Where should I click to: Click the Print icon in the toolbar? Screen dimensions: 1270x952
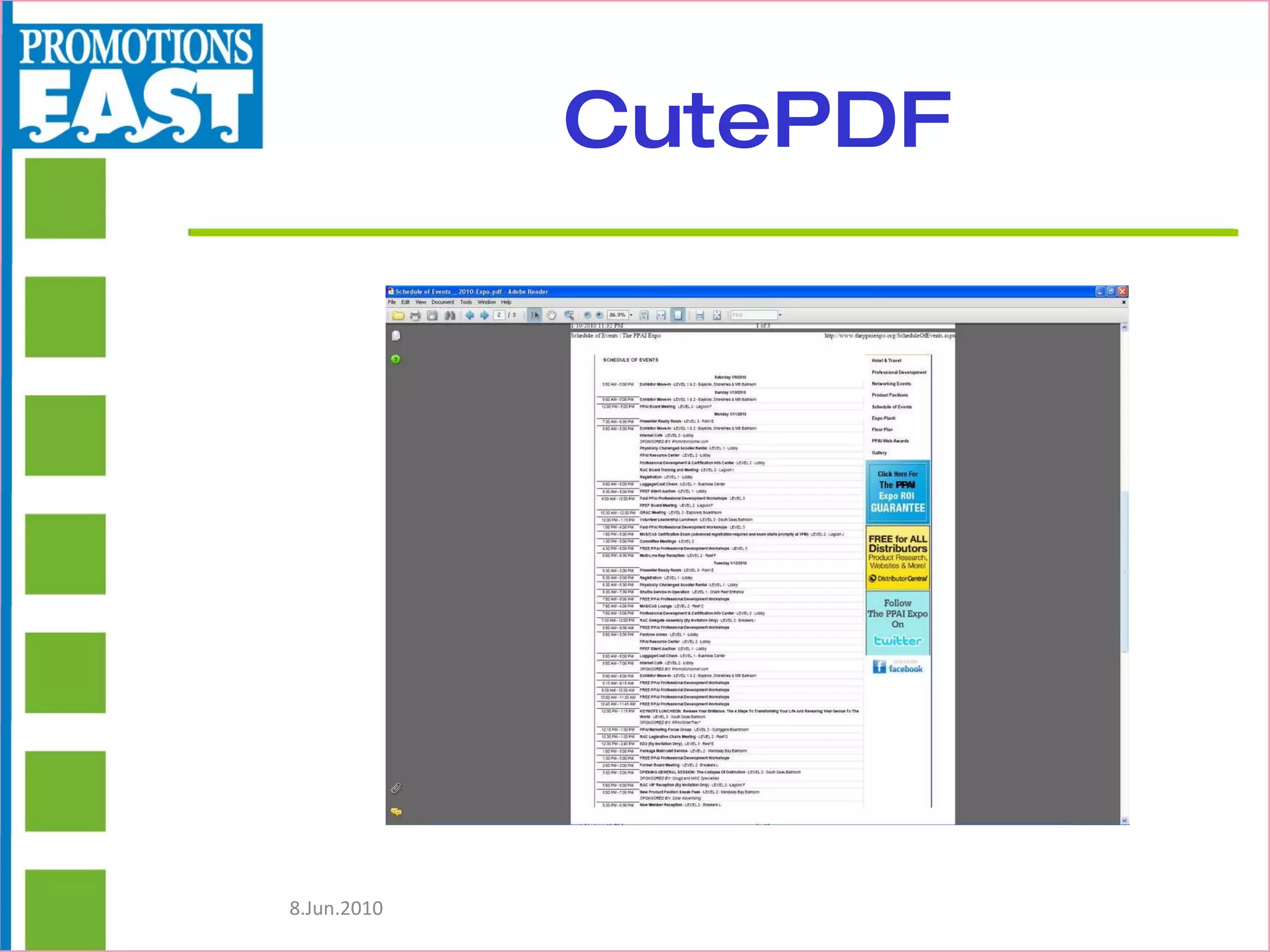[x=415, y=315]
